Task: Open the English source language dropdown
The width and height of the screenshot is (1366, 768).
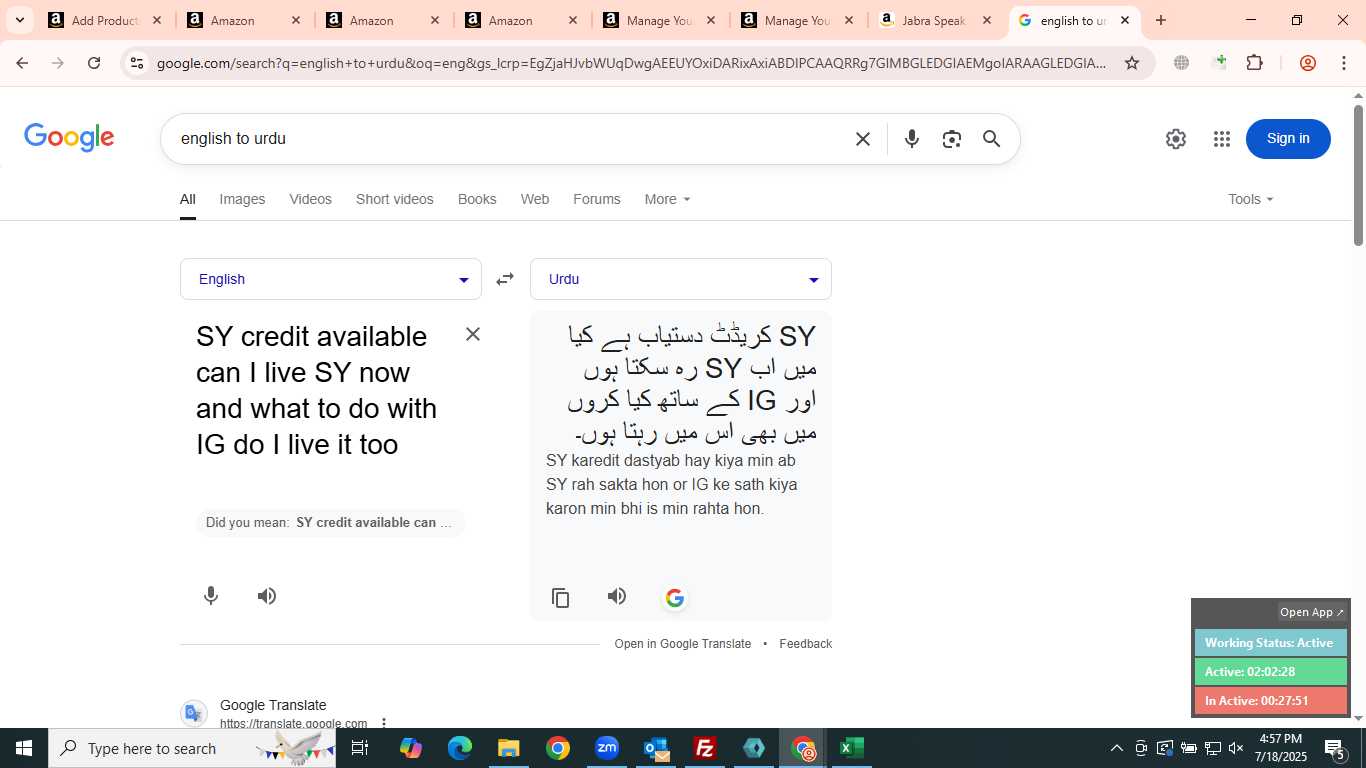Action: [x=331, y=279]
